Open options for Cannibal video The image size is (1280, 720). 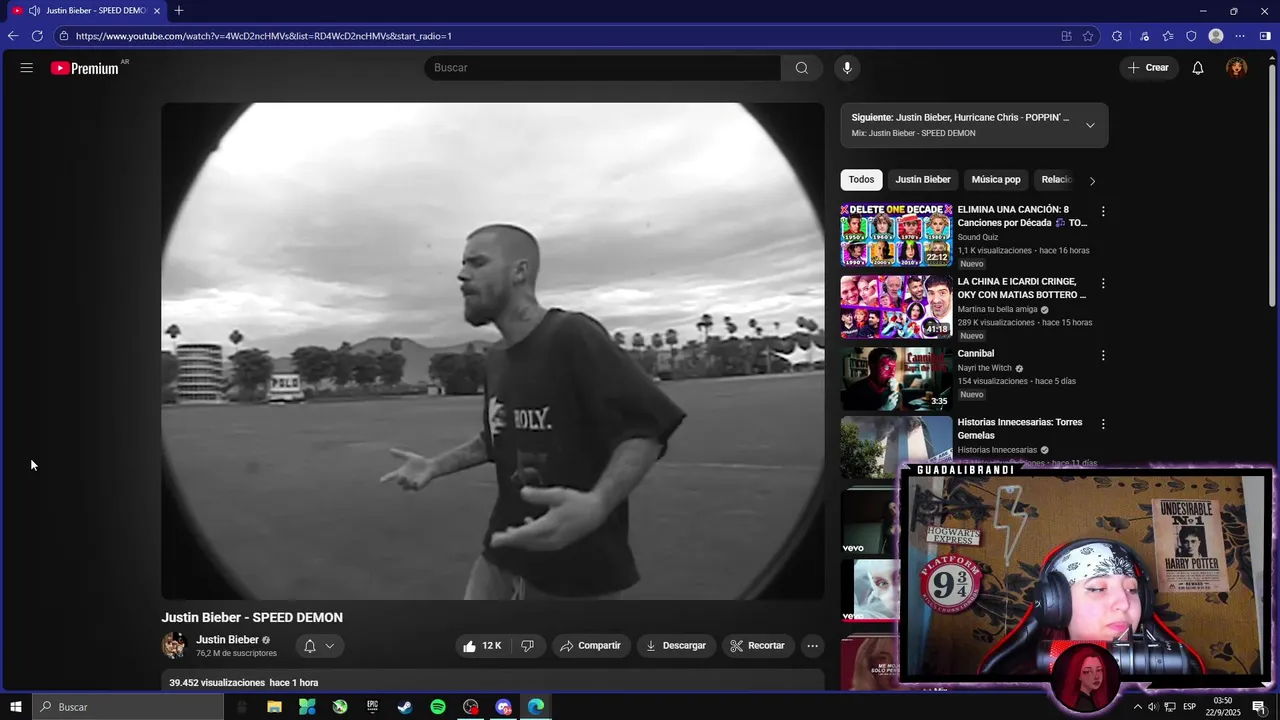point(1103,356)
